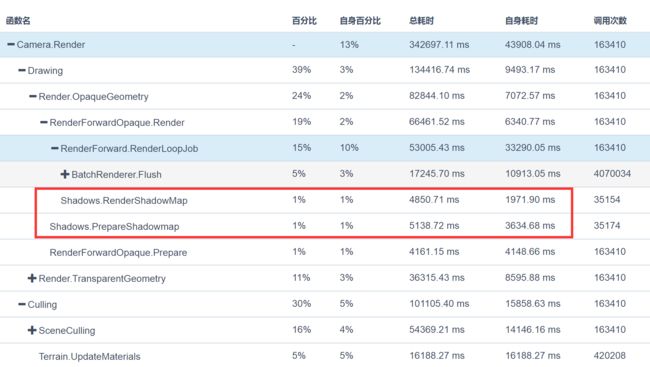Collapse RenderForwardOpaque.Render node
The width and height of the screenshot is (650, 367).
pos(44,122)
